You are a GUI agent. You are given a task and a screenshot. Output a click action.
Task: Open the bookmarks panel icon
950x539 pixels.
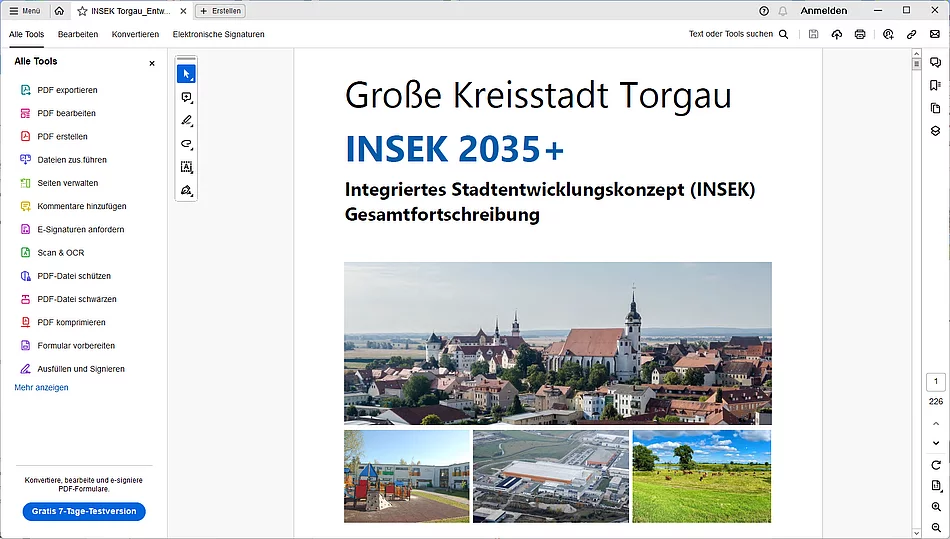[x=935, y=85]
